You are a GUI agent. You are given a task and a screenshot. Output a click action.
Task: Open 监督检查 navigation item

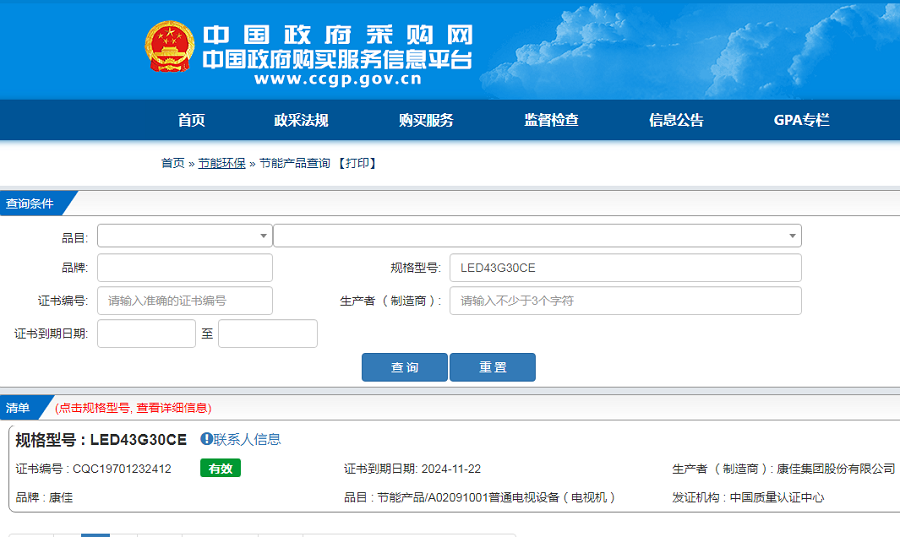tap(551, 120)
